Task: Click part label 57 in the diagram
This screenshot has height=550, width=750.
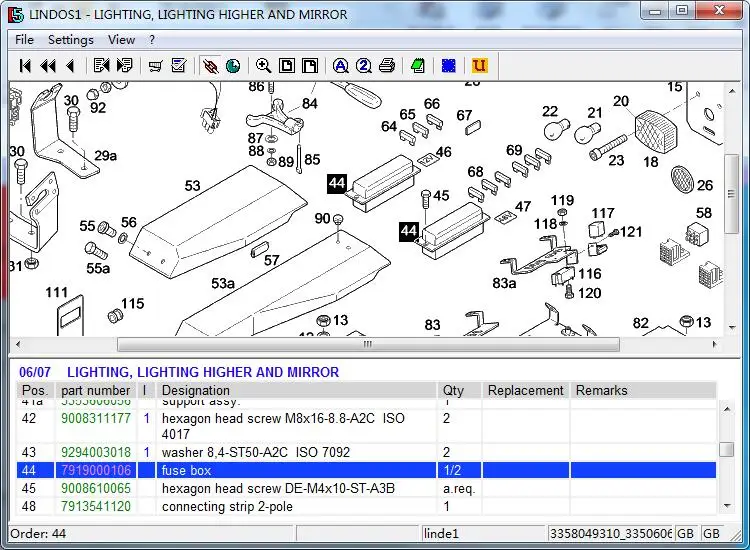Action: coord(272,261)
